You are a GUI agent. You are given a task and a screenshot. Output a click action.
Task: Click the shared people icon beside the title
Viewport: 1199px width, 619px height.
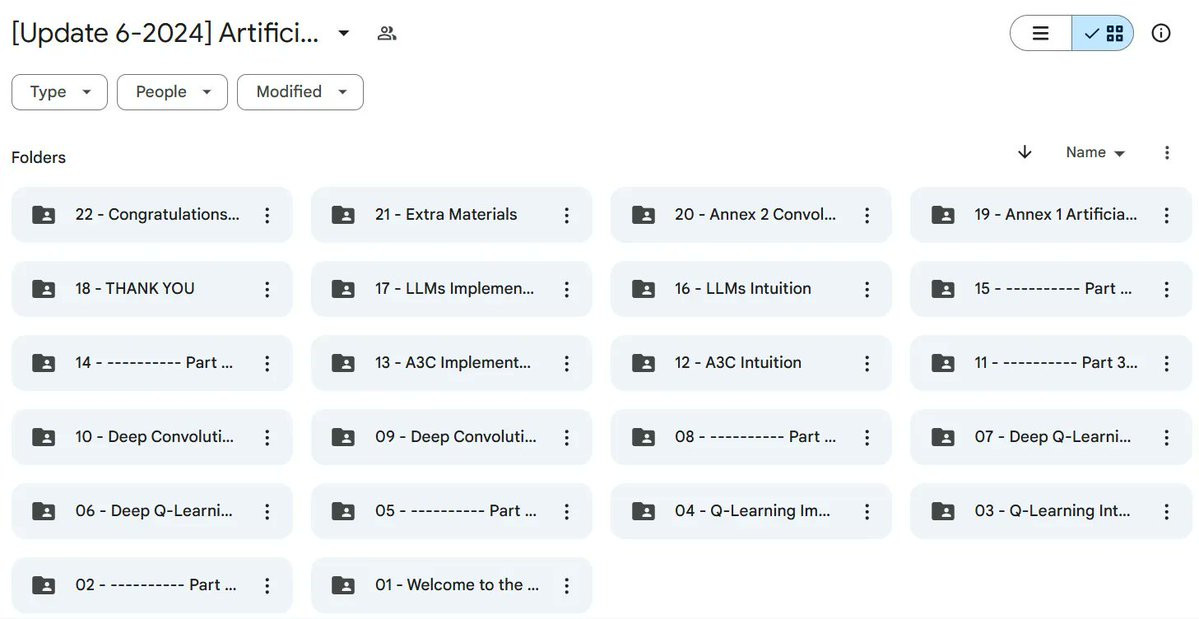click(x=387, y=33)
